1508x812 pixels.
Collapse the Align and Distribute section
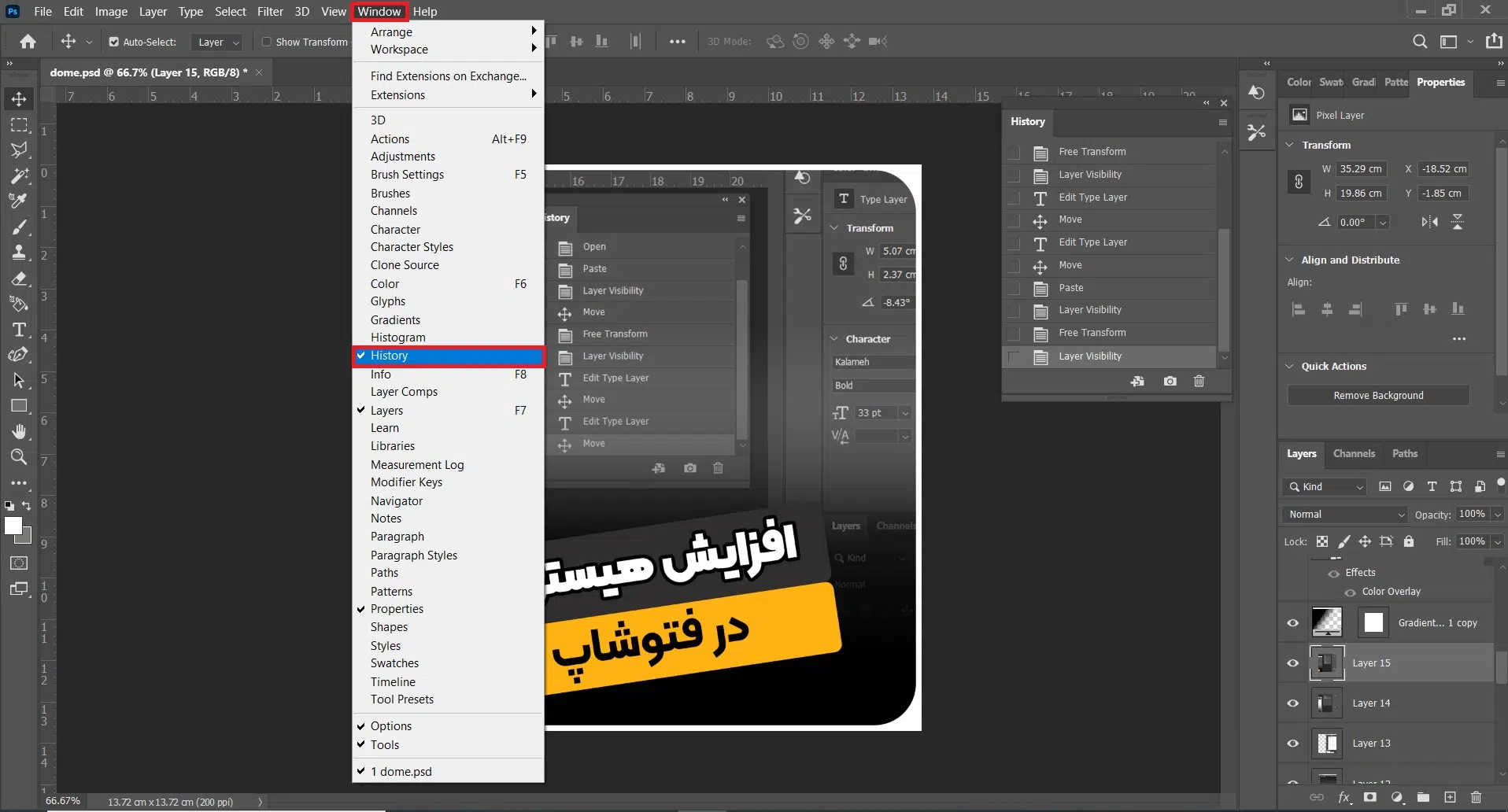[x=1289, y=260]
